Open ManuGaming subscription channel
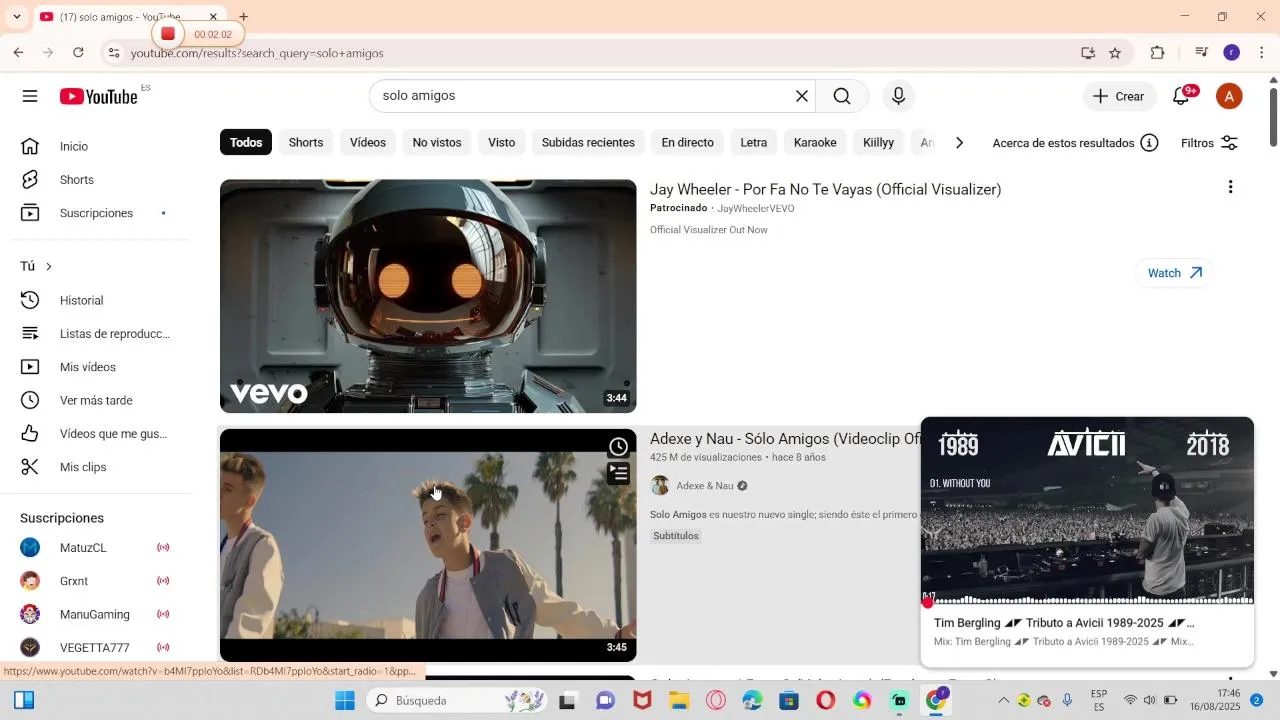The image size is (1280, 720). point(96,614)
